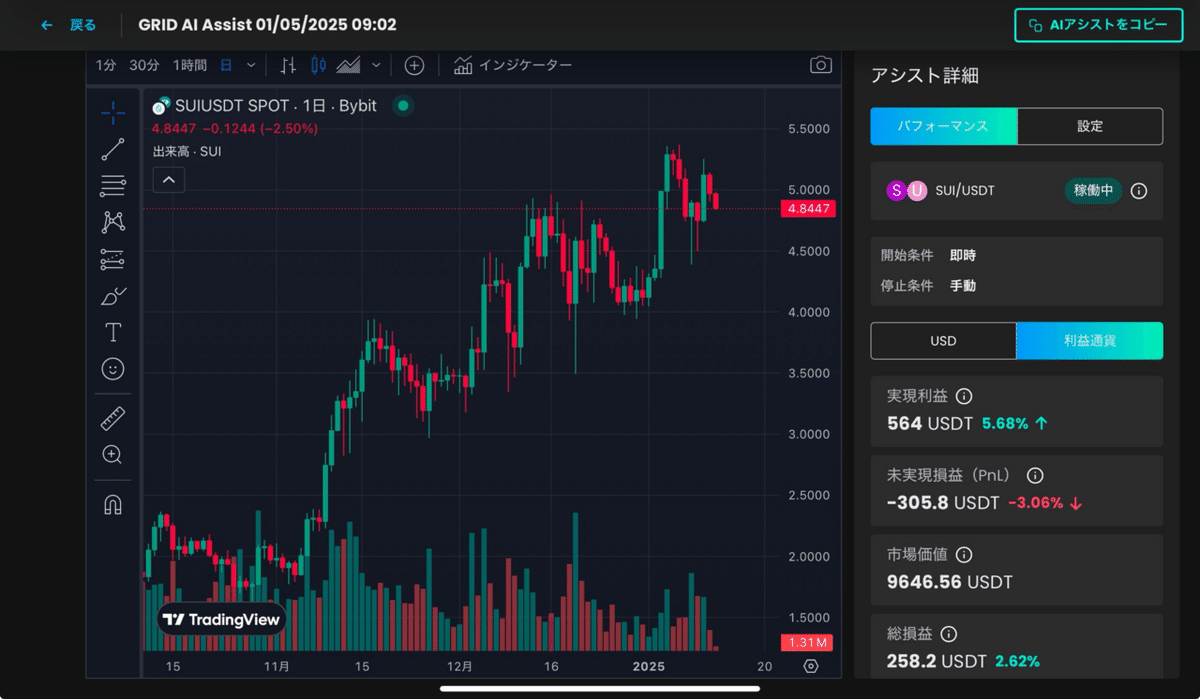Click the 稼働中 status badge
This screenshot has width=1200, height=699.
[1093, 190]
